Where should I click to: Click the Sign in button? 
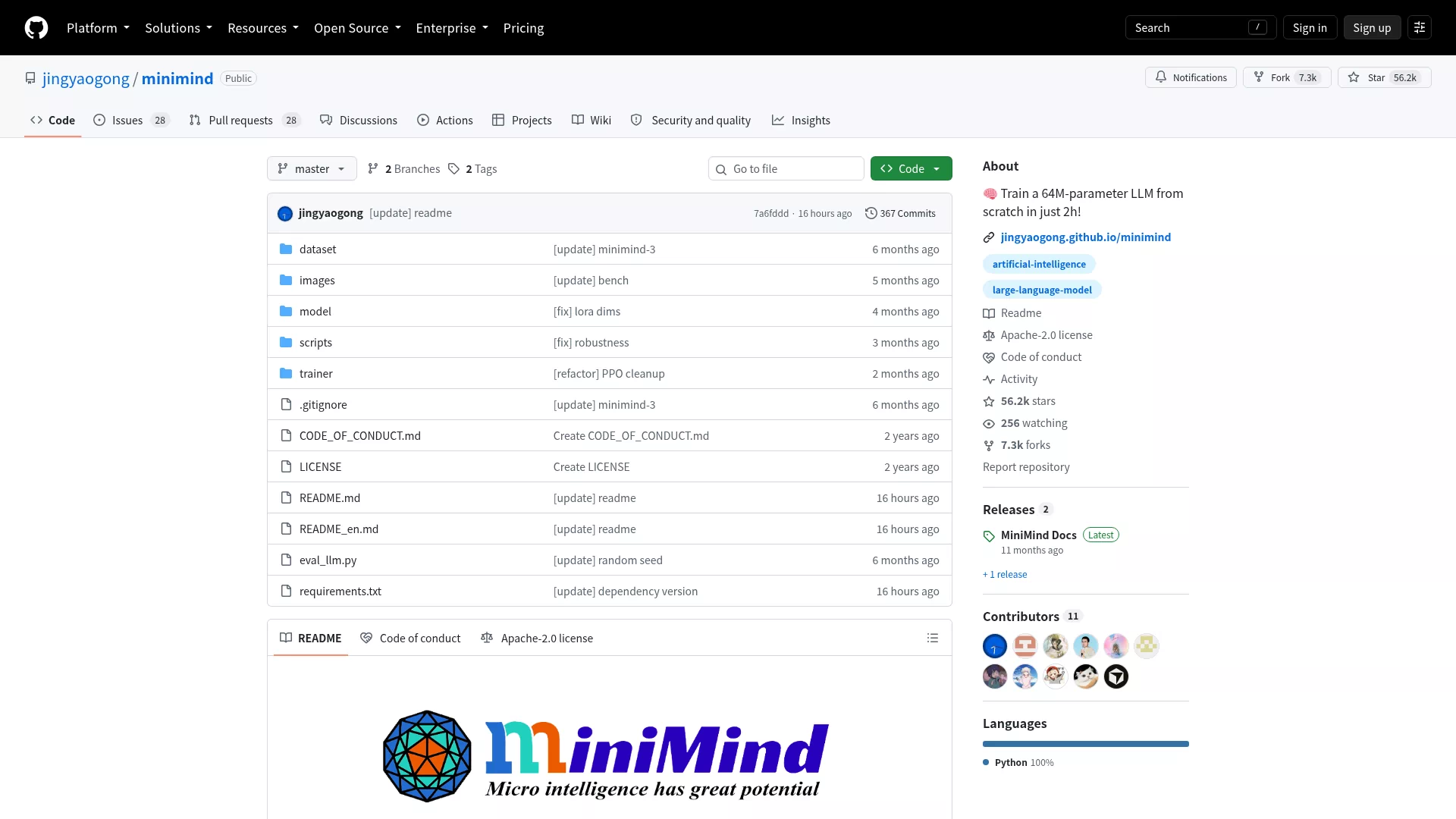1310,28
